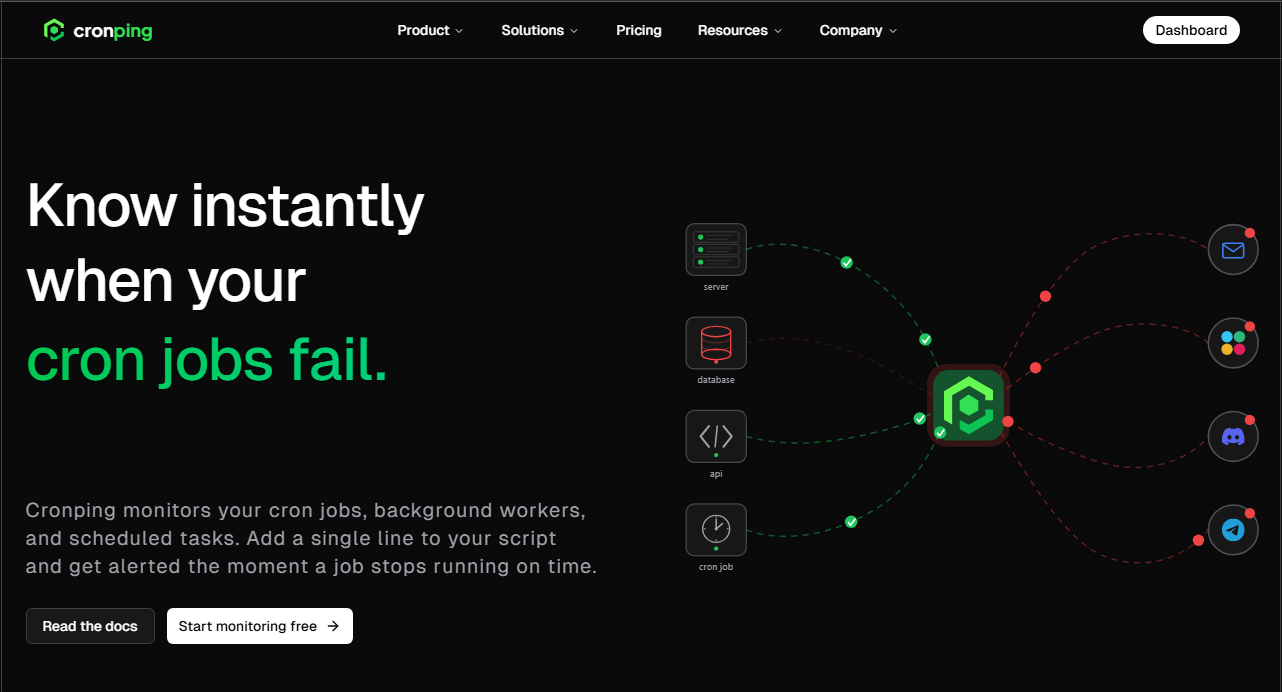
Task: Click the 'api' label text
Action: point(716,474)
